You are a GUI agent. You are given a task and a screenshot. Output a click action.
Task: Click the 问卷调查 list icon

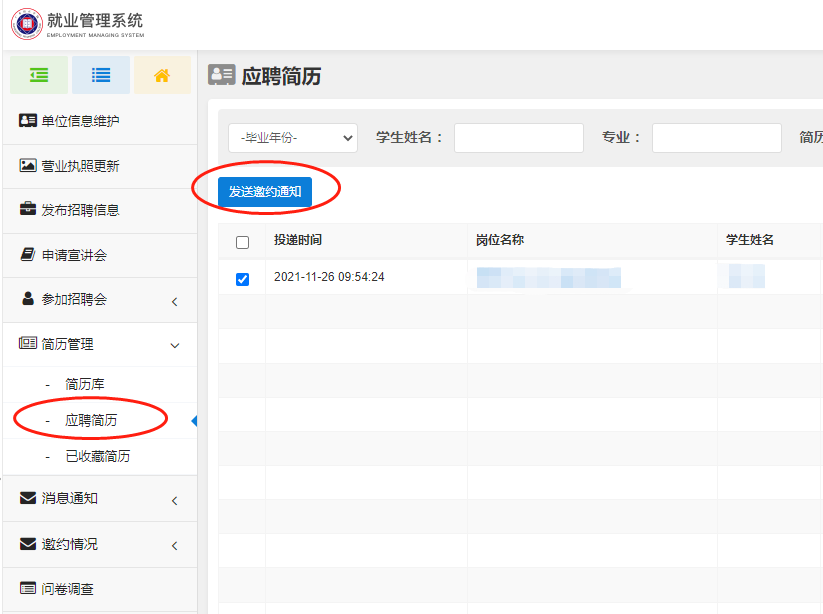coord(28,589)
